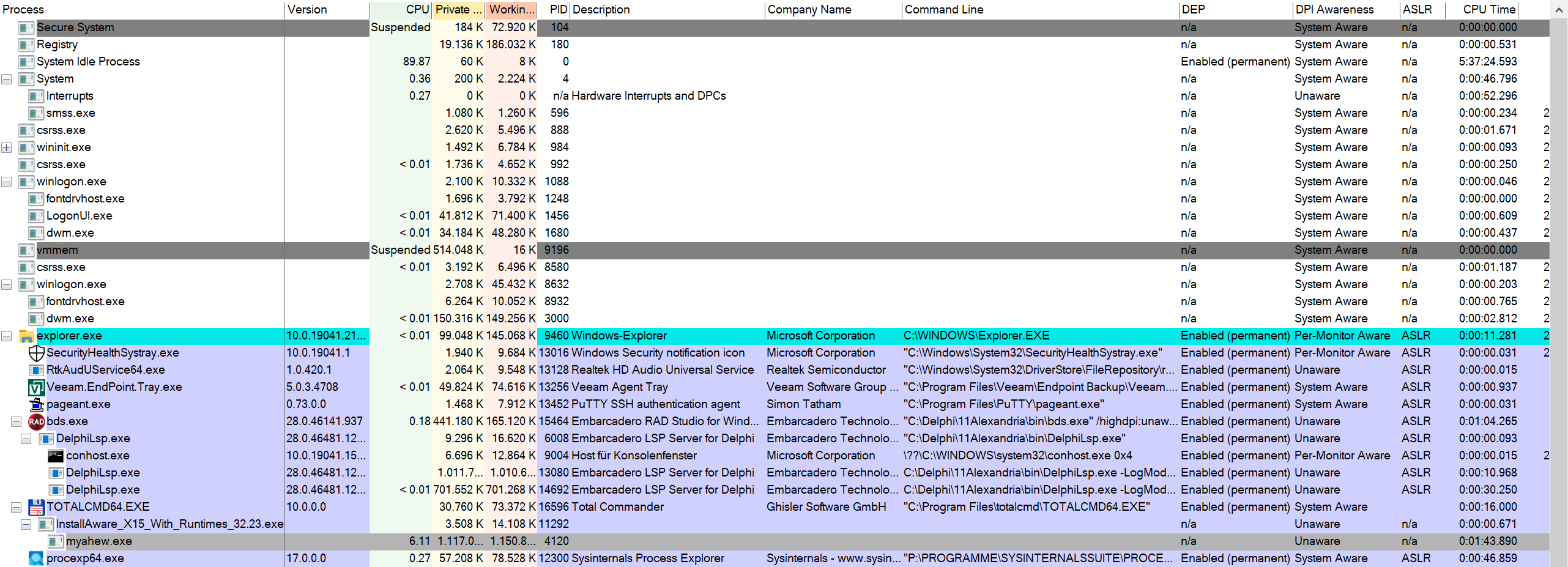This screenshot has height=567, width=1568.
Task: Click the System Idle Process icon
Action: 26,62
